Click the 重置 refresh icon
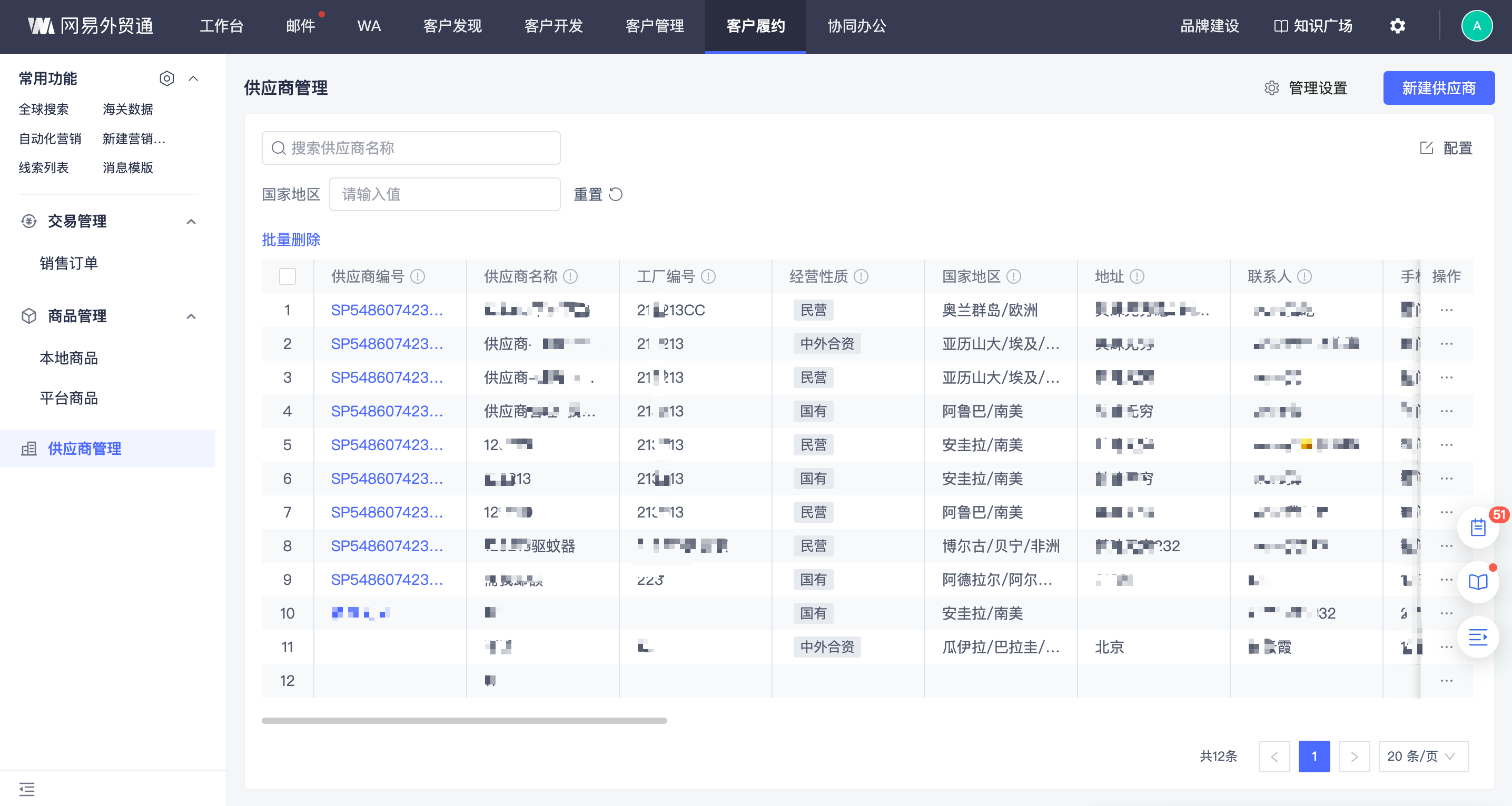Screen dimensions: 1512x806 pos(615,194)
